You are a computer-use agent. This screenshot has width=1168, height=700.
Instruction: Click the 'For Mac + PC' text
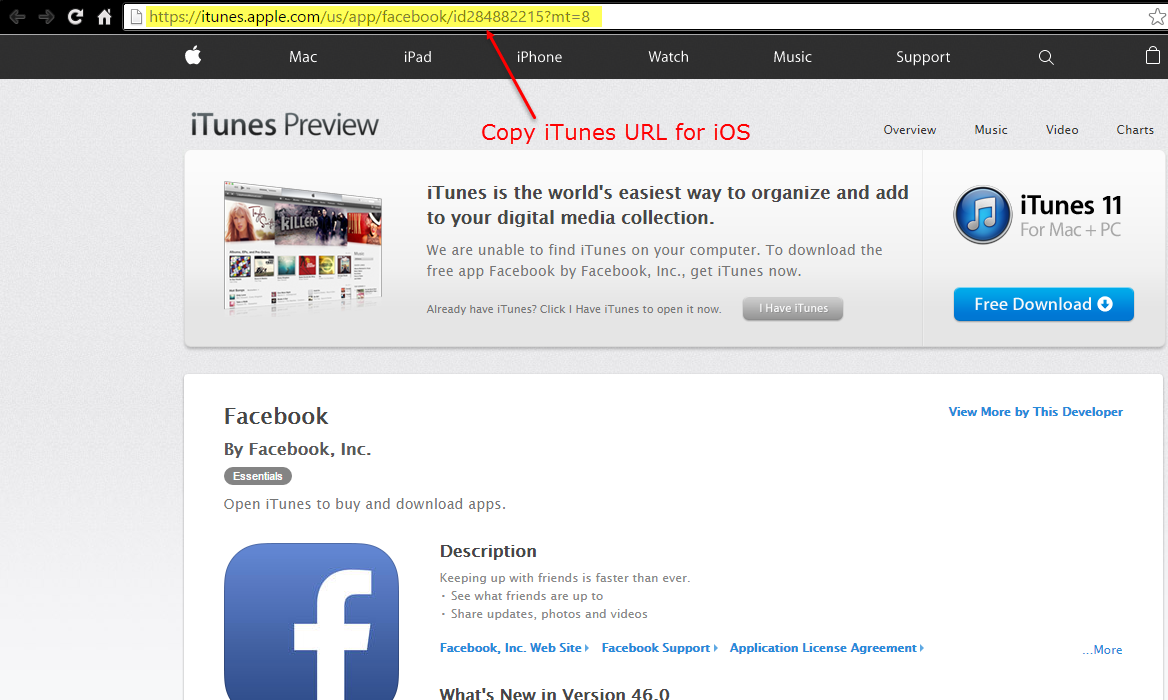[x=1070, y=230]
